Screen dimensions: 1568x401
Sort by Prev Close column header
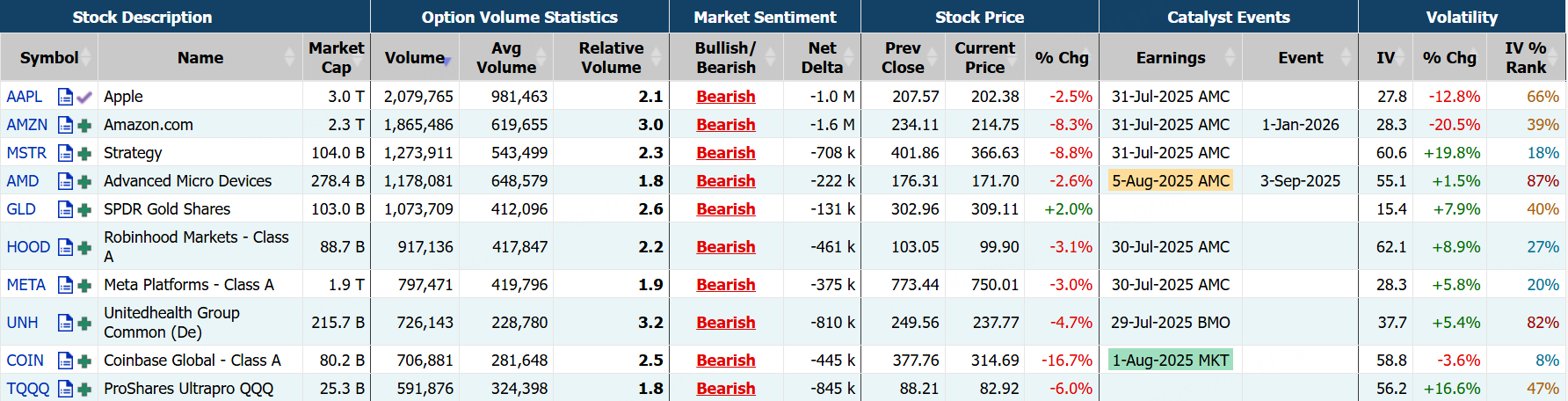(903, 57)
